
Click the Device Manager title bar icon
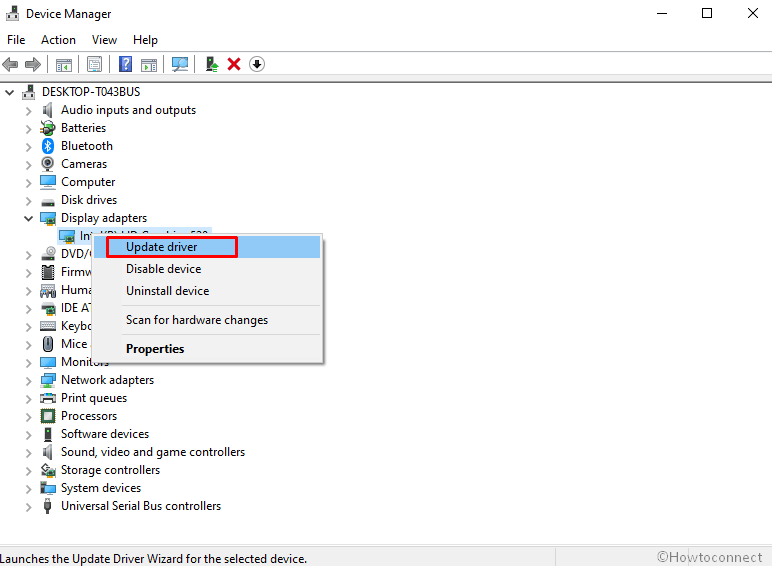(12, 13)
